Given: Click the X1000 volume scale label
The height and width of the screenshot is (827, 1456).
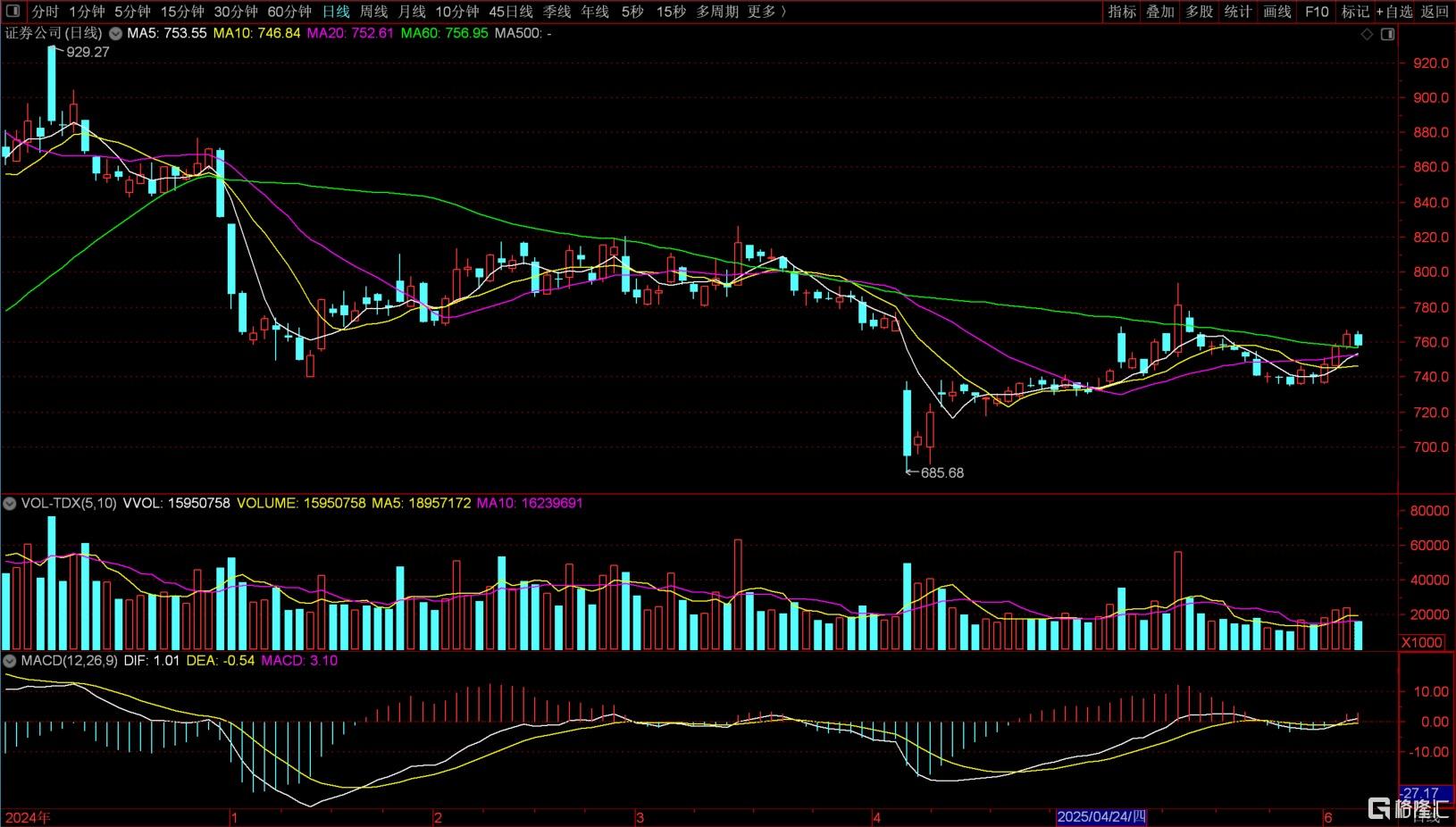Looking at the screenshot, I should (1421, 642).
